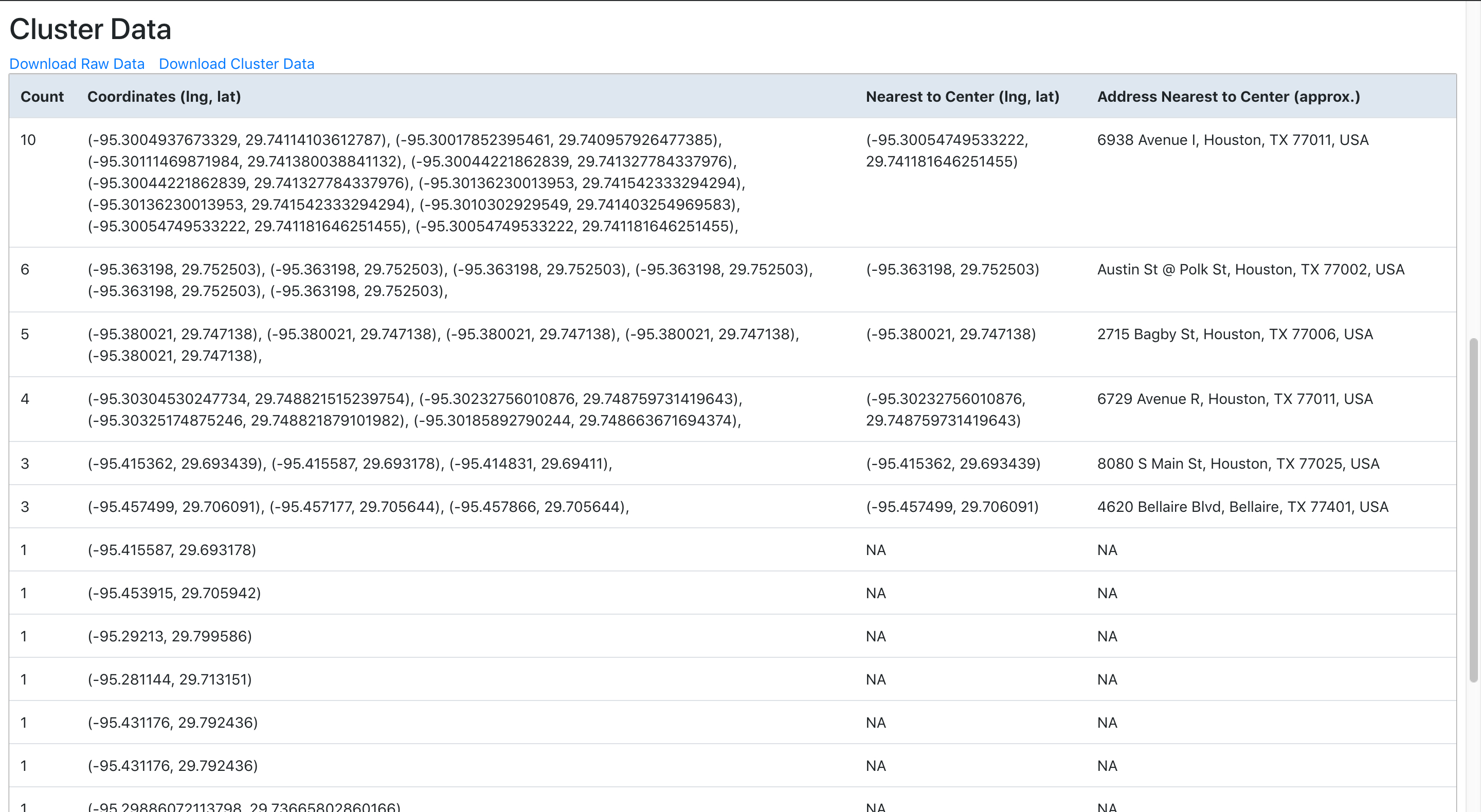Click coordinate (-95.29213, 29.799586) row
This screenshot has width=1481, height=812.
pos(170,636)
